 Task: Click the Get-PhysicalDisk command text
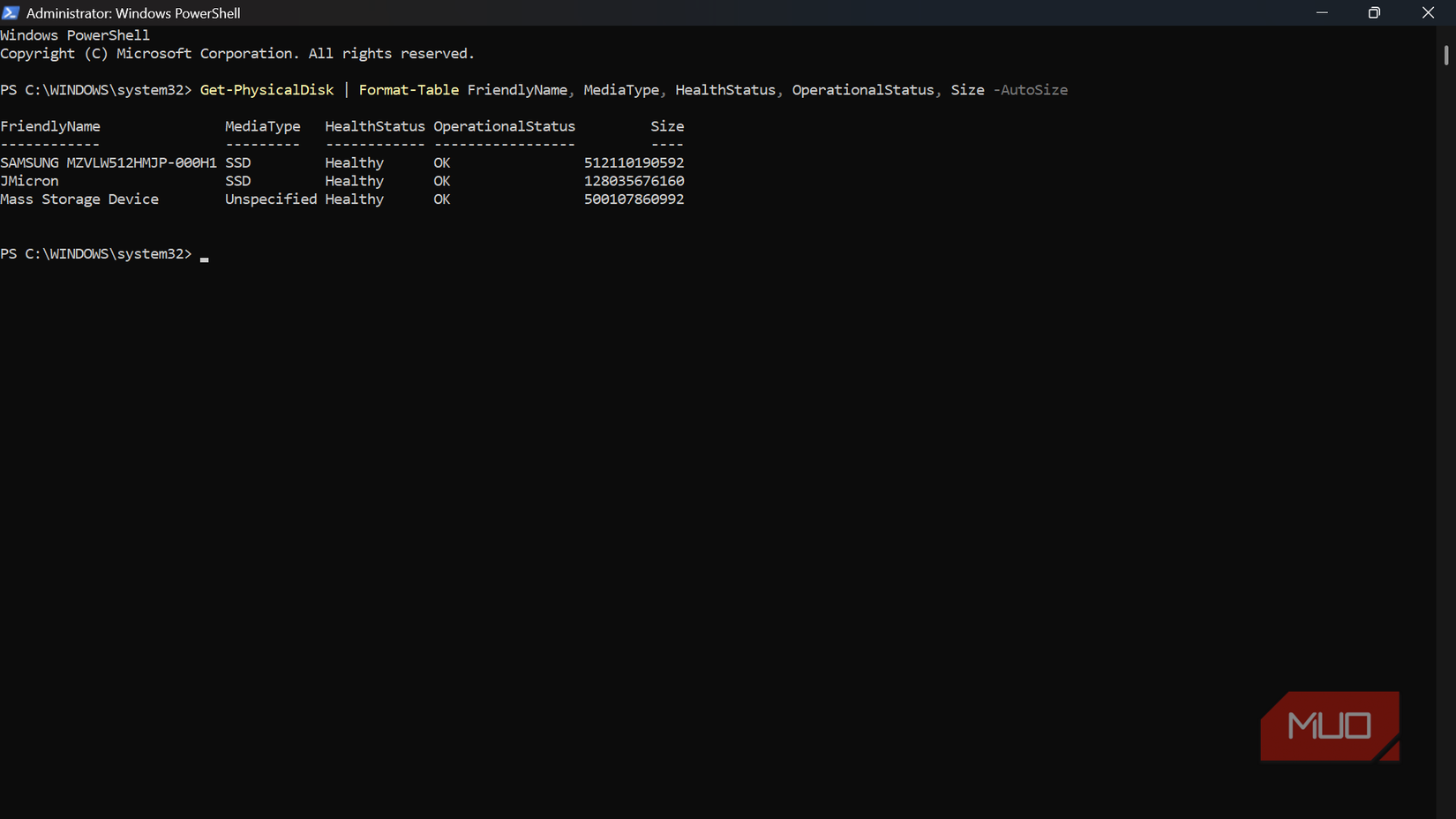tap(266, 90)
